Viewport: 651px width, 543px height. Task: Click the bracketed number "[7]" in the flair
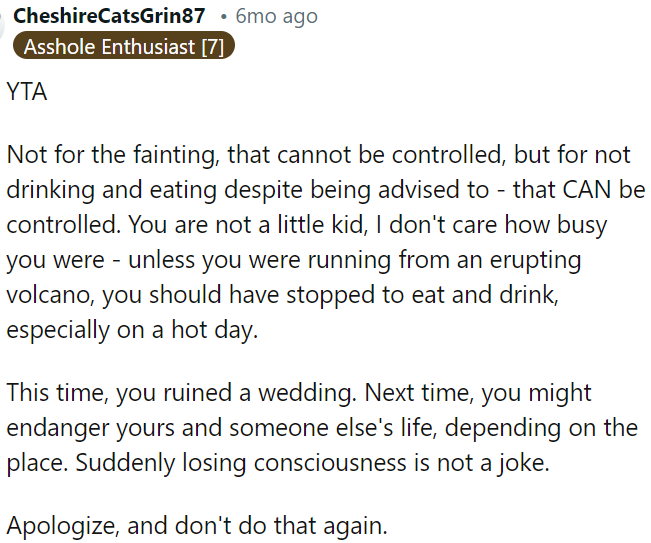coord(211,46)
